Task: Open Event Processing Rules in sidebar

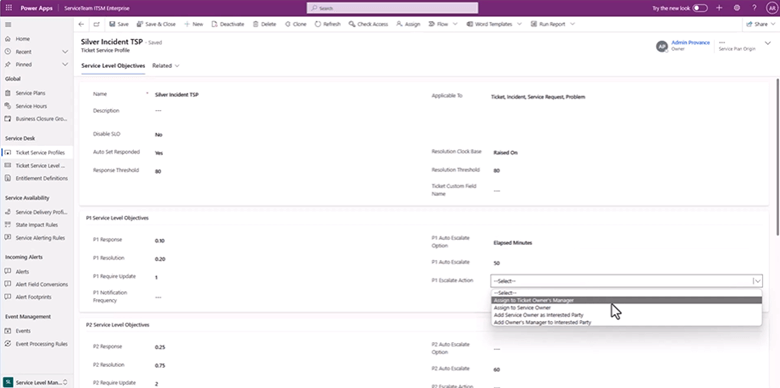Action: pos(41,344)
